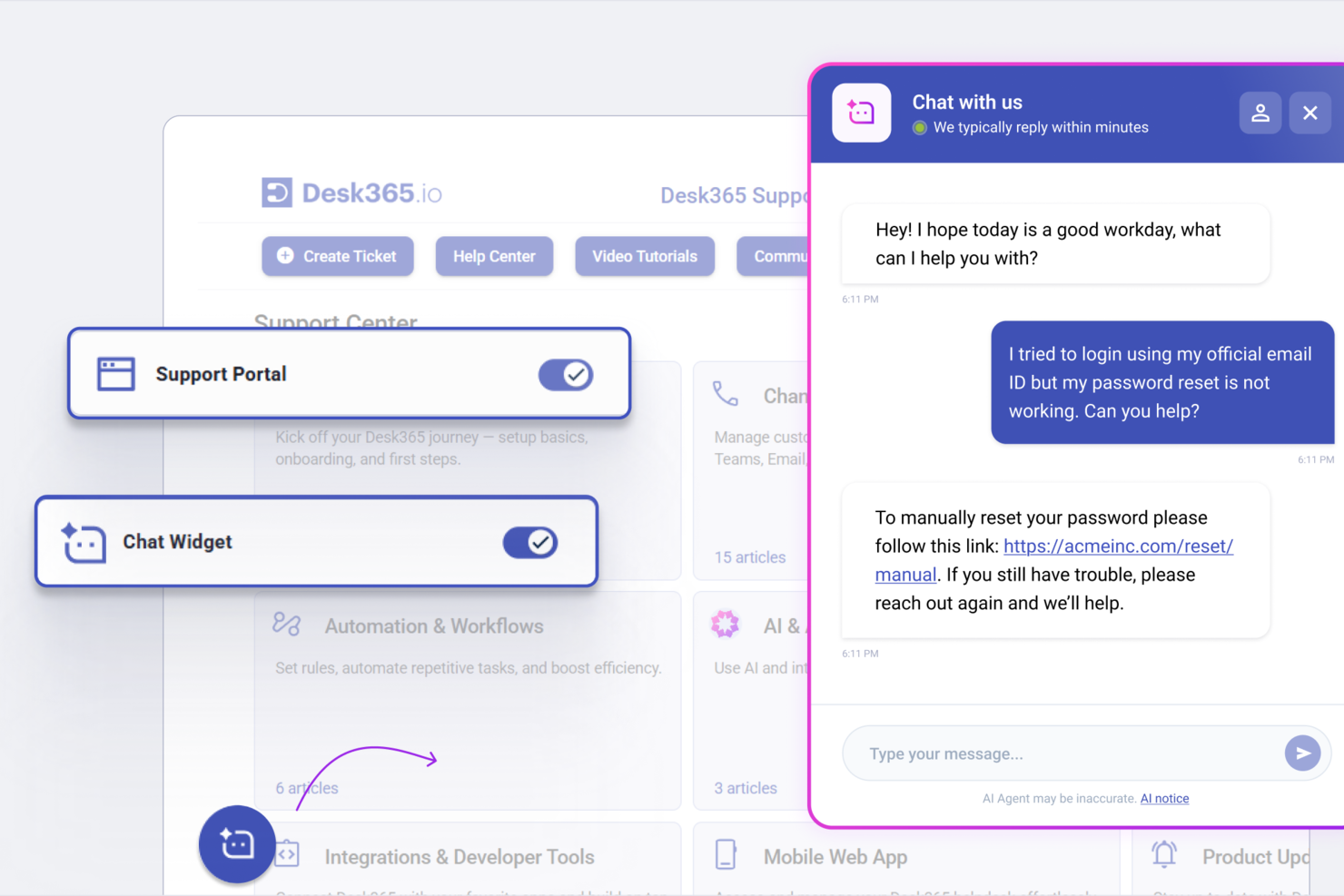Click the chatbot icon in the chat header
The height and width of the screenshot is (896, 1344).
click(x=861, y=113)
